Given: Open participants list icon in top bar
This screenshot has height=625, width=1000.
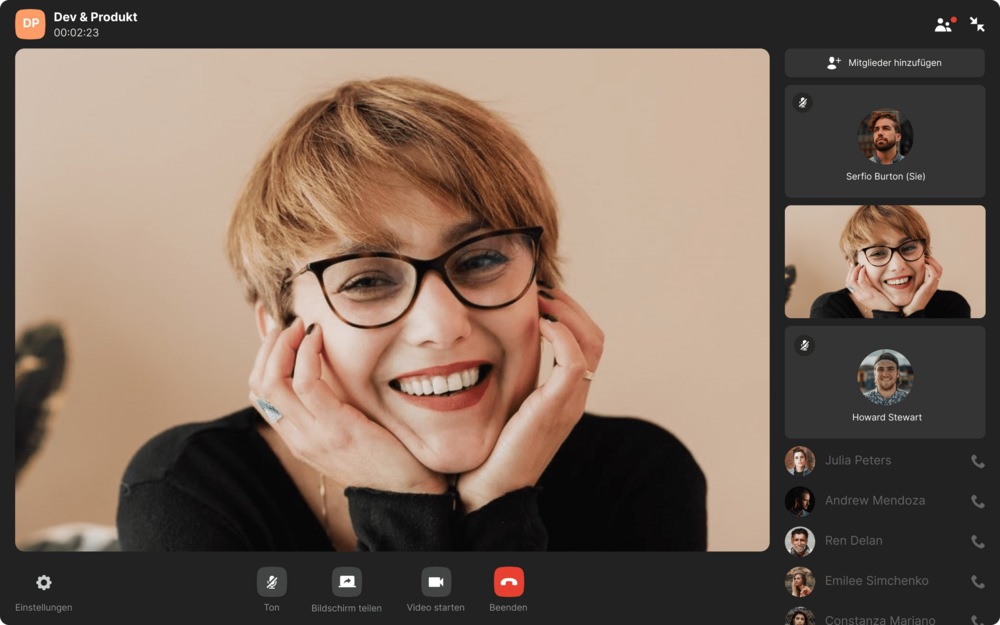Looking at the screenshot, I should 943,25.
